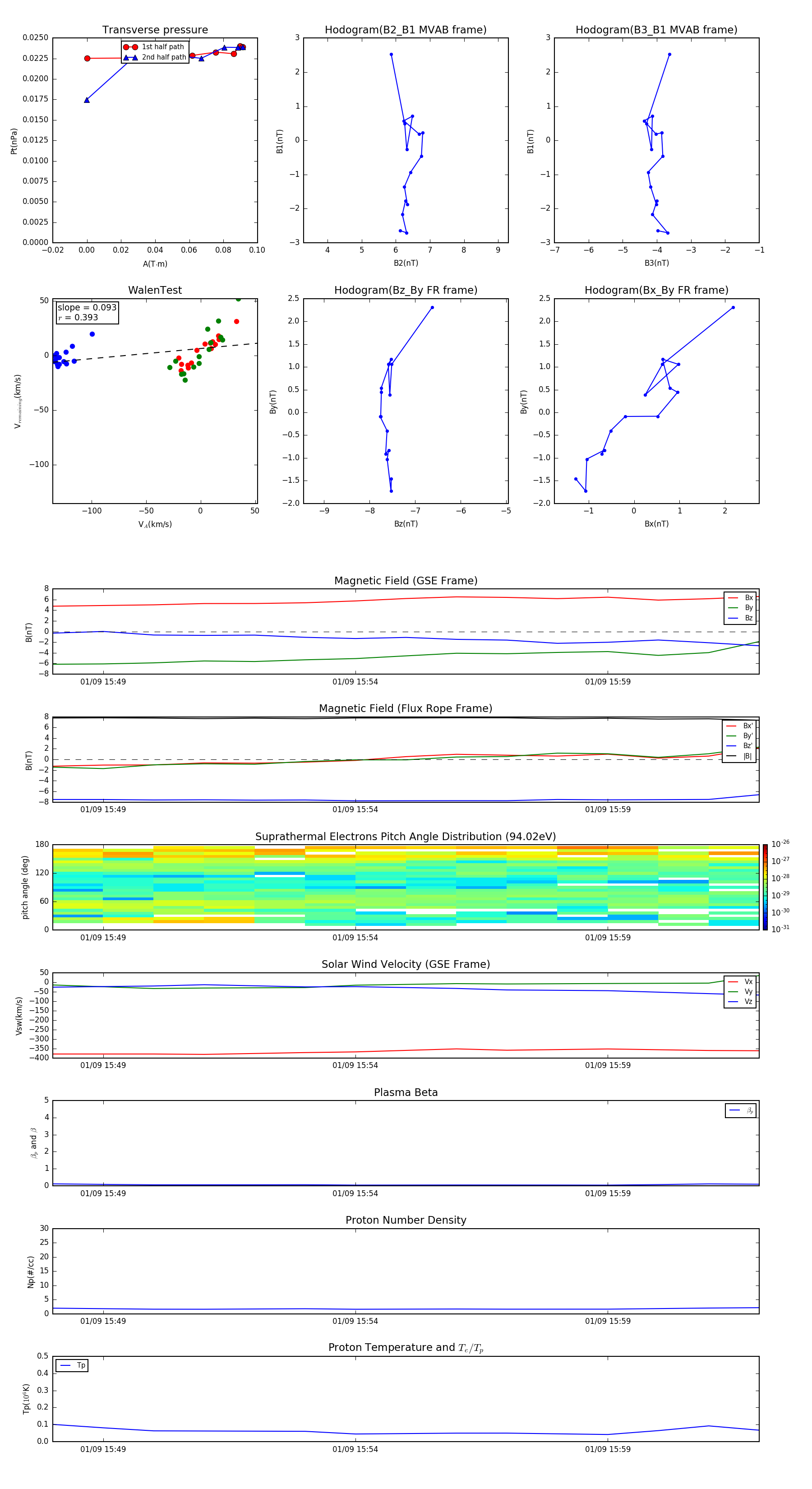
Task: Click 'Vz' in the solar wind legend
Action: point(748,1002)
